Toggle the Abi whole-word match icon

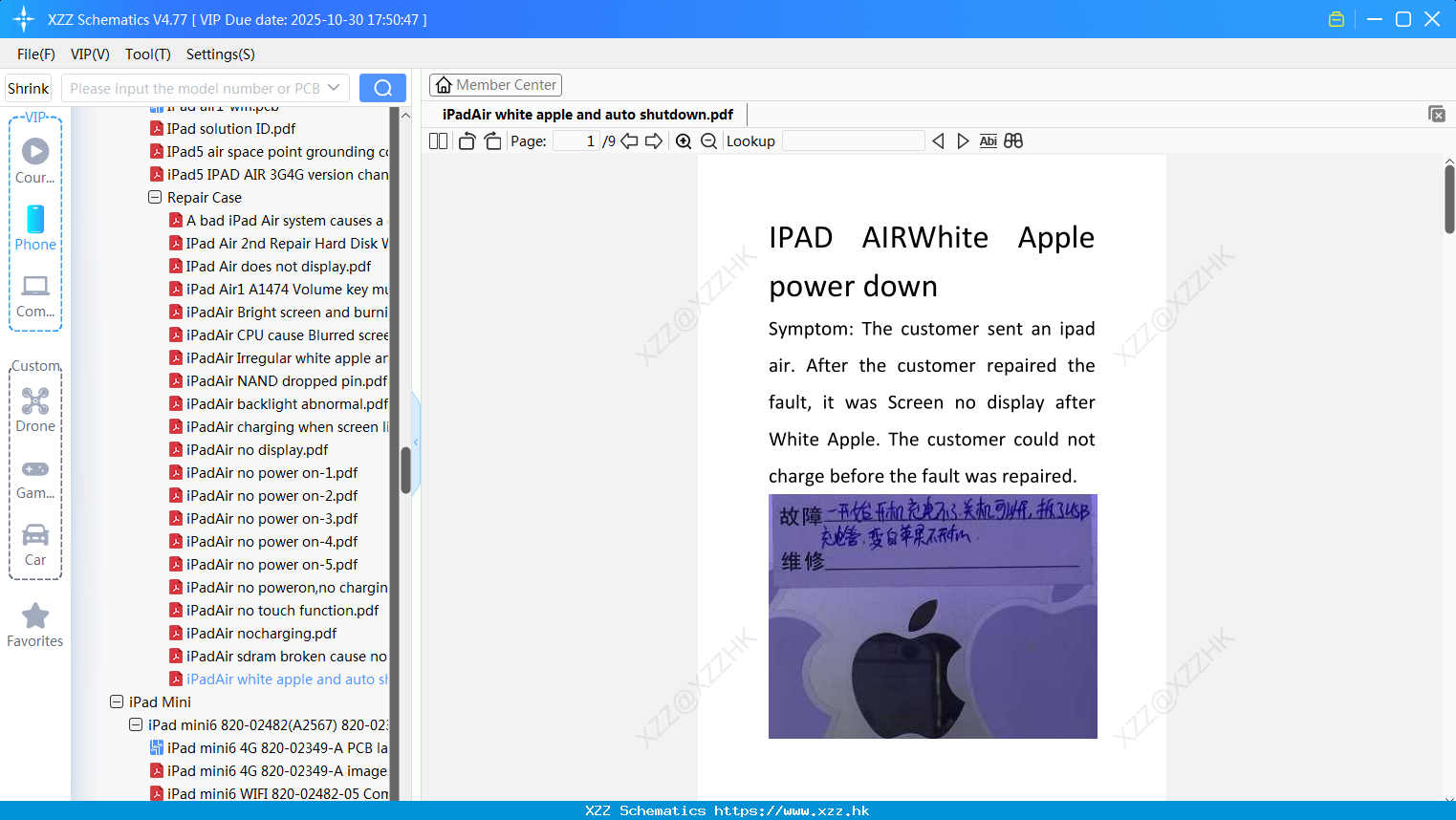pyautogui.click(x=989, y=141)
